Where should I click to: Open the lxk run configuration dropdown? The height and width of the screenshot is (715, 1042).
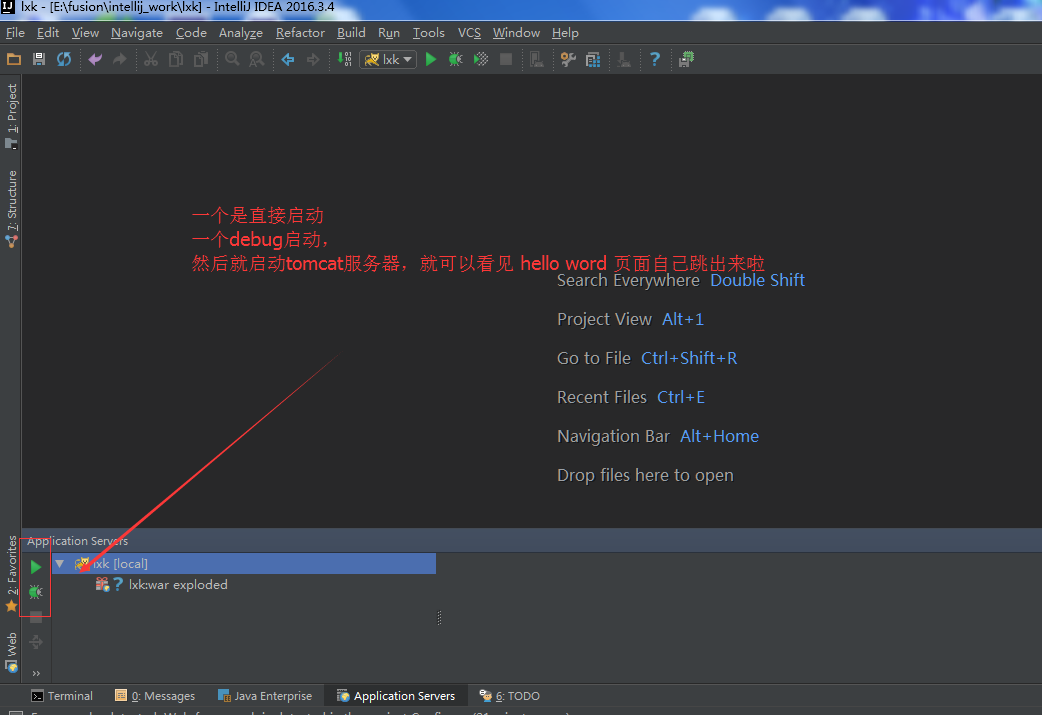point(389,59)
